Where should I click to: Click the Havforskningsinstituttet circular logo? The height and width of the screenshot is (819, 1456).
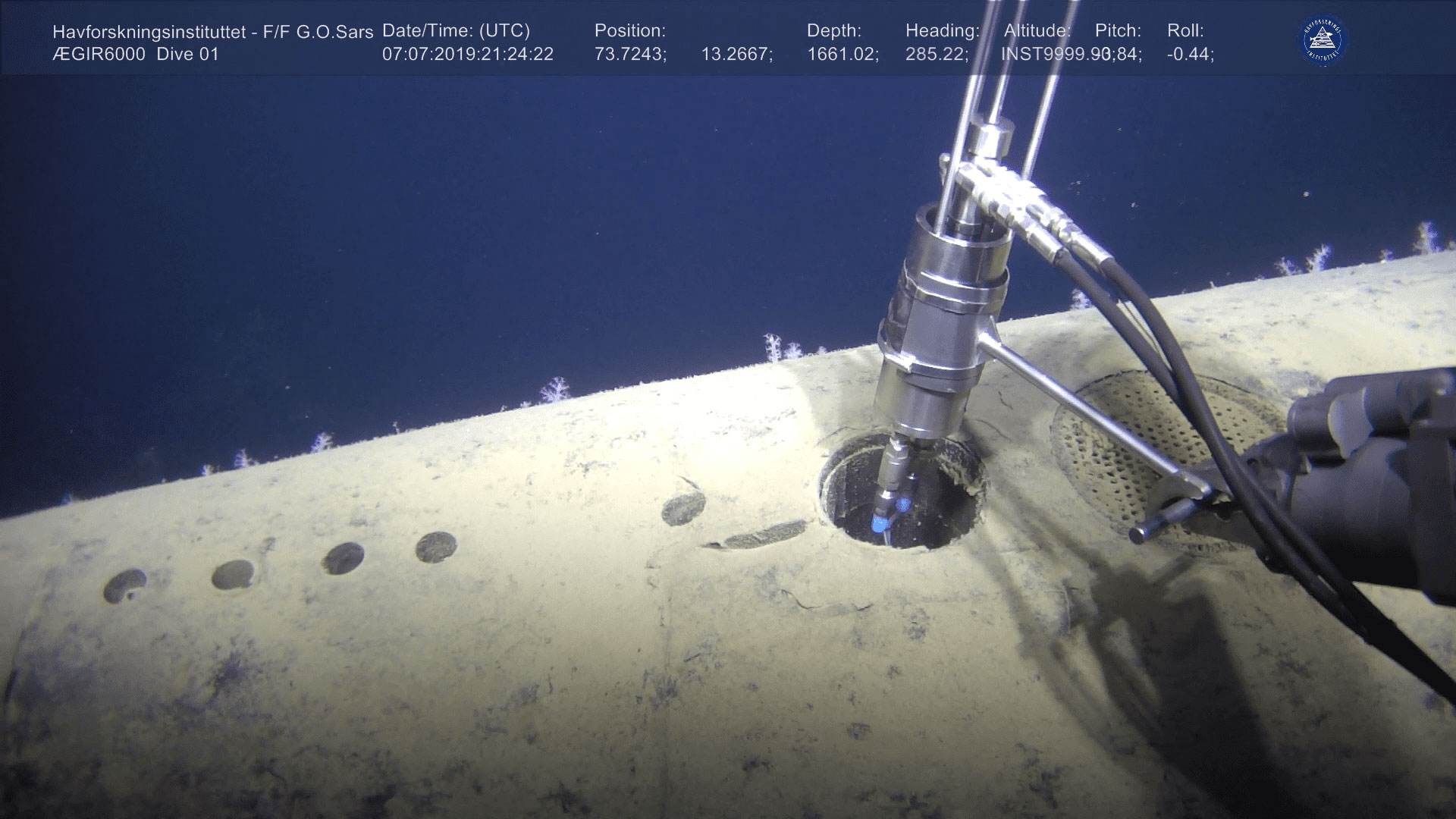tap(1324, 40)
